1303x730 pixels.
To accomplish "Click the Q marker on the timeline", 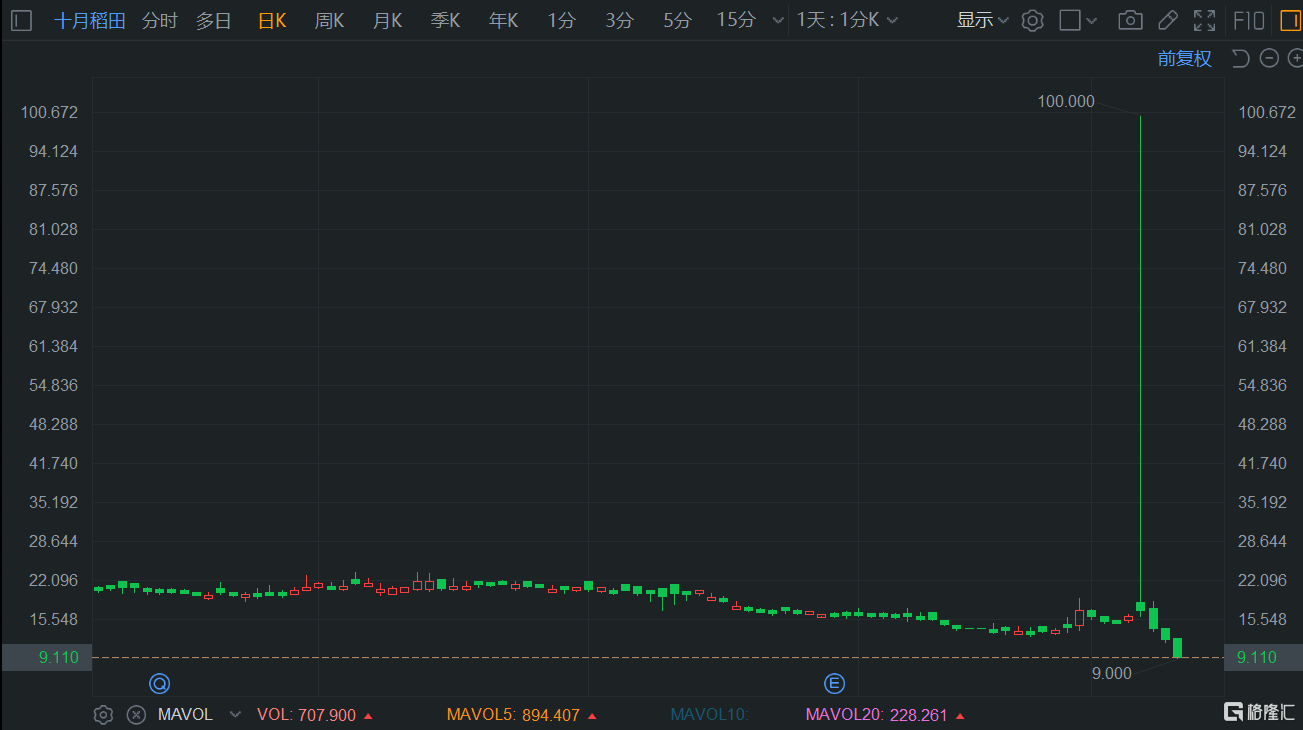I will pyautogui.click(x=159, y=684).
